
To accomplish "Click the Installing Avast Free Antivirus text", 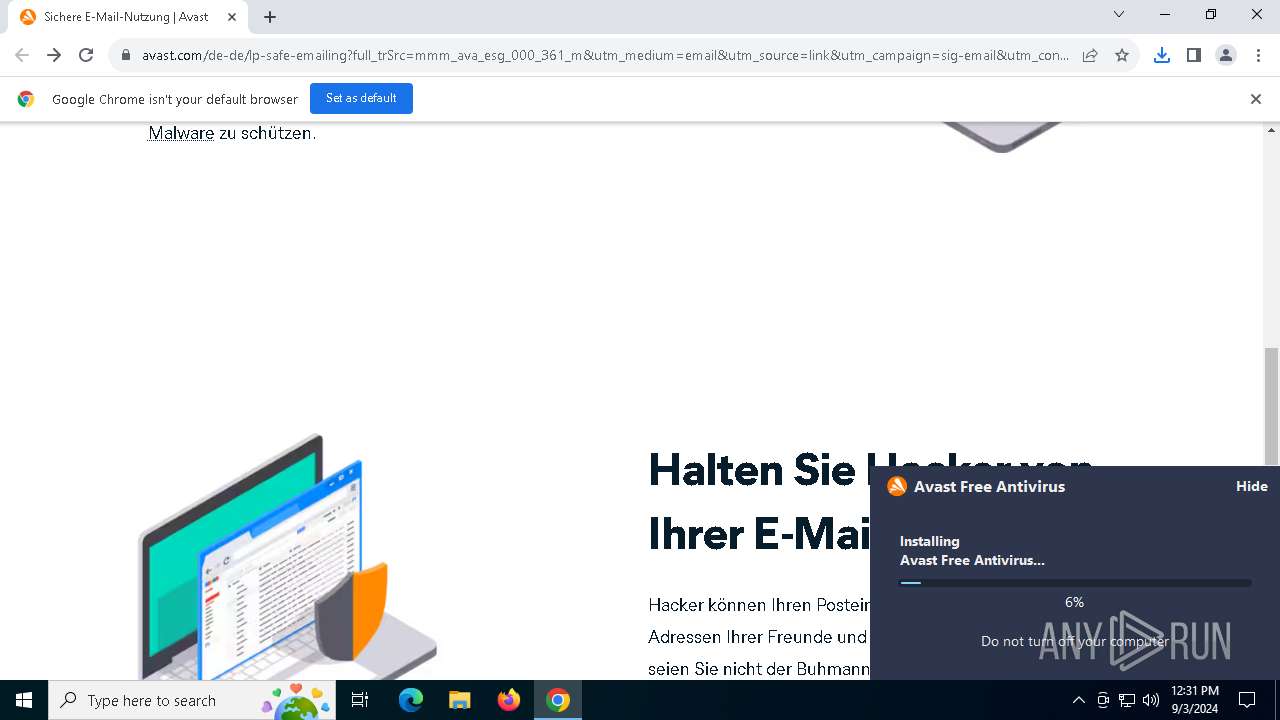I will click(x=972, y=551).
